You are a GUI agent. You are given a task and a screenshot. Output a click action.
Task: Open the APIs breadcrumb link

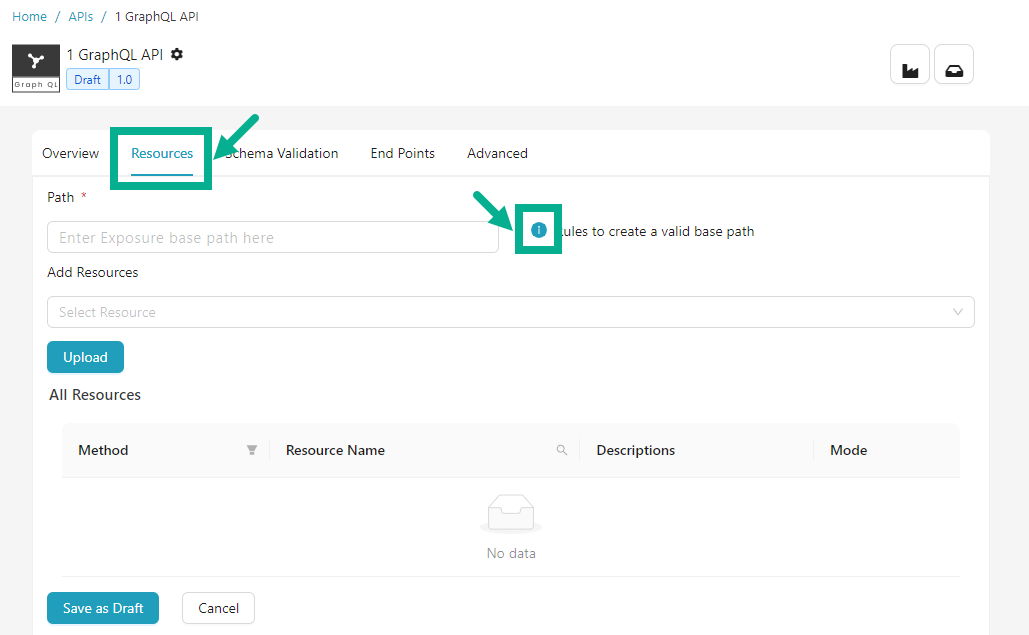point(81,17)
